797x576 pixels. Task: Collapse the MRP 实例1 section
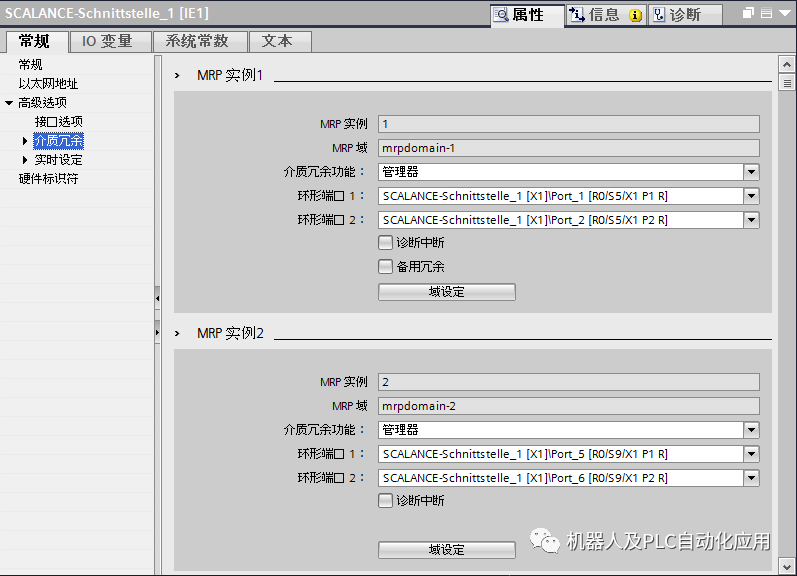pyautogui.click(x=177, y=75)
